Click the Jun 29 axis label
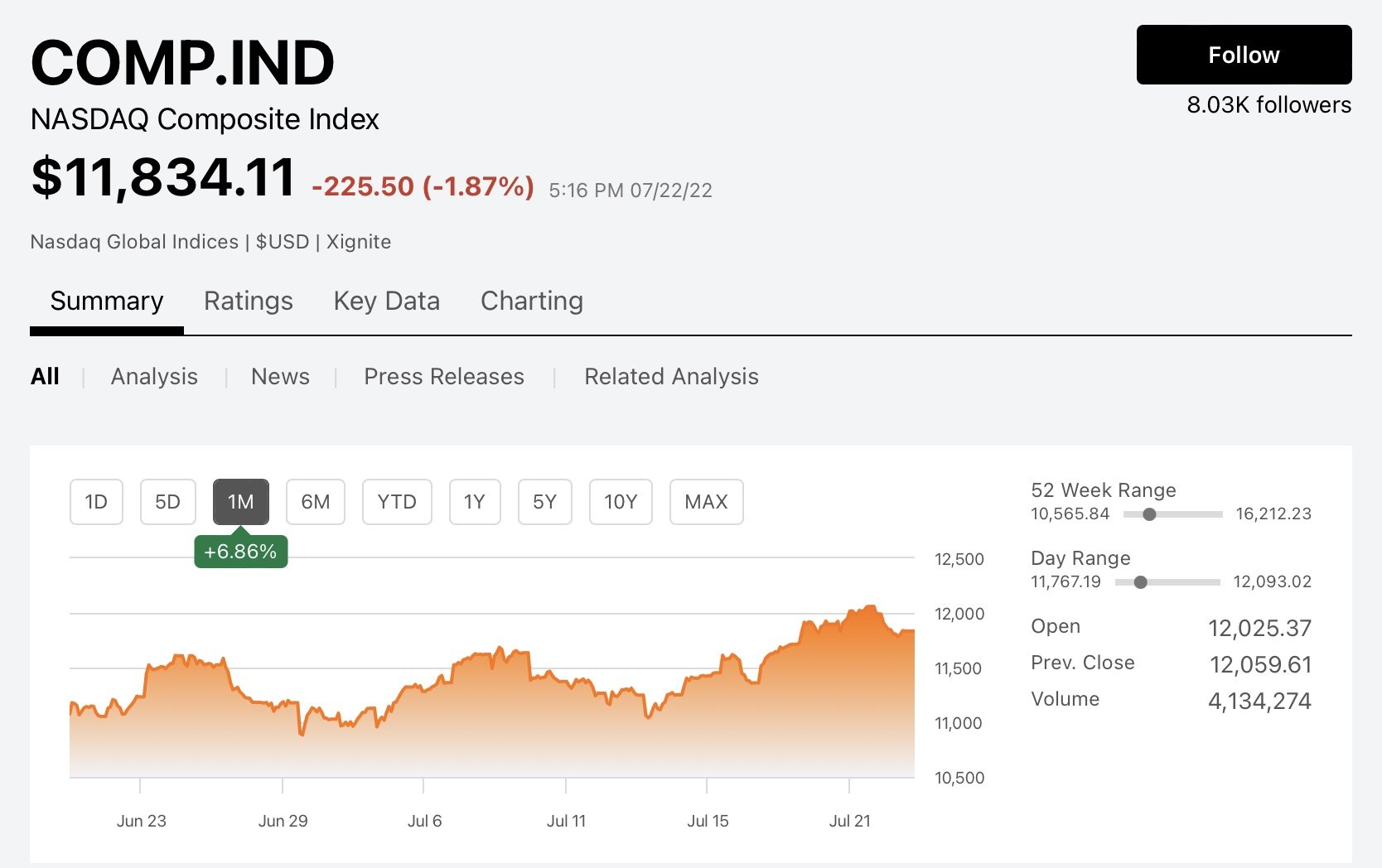Screen dimensions: 1382x868 283,821
